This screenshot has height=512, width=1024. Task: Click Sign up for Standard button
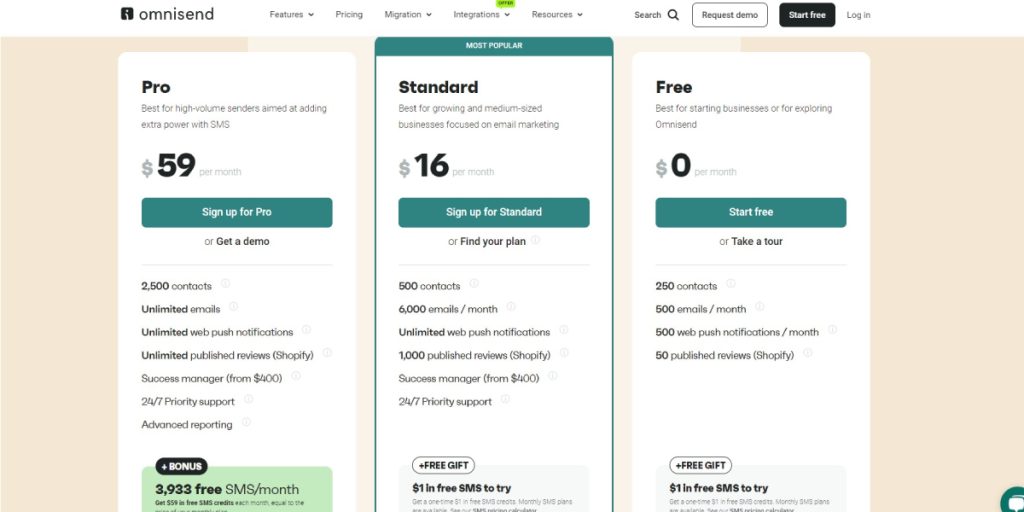coord(494,212)
